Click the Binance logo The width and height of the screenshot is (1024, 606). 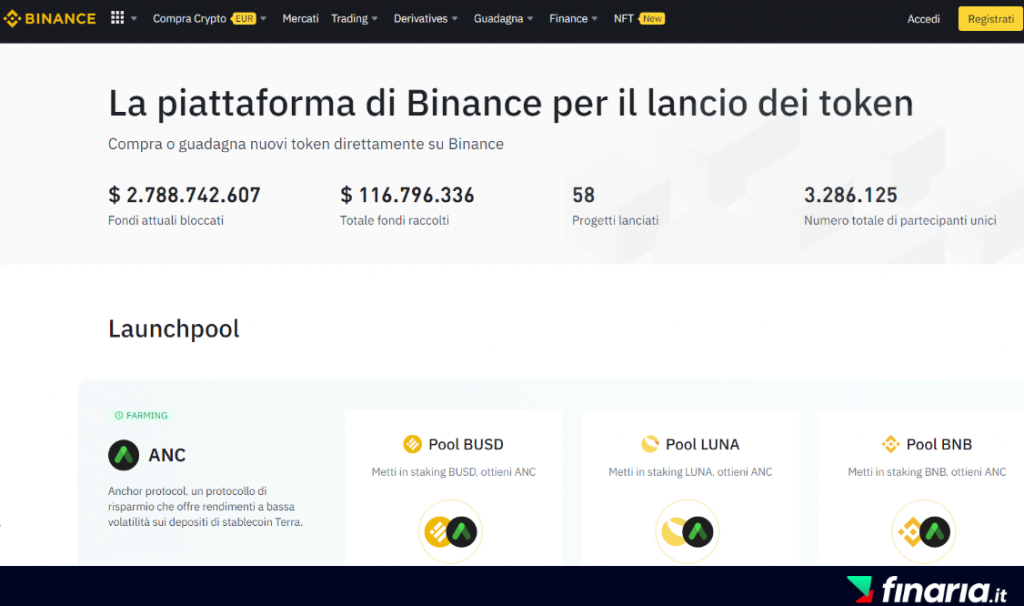(50, 18)
